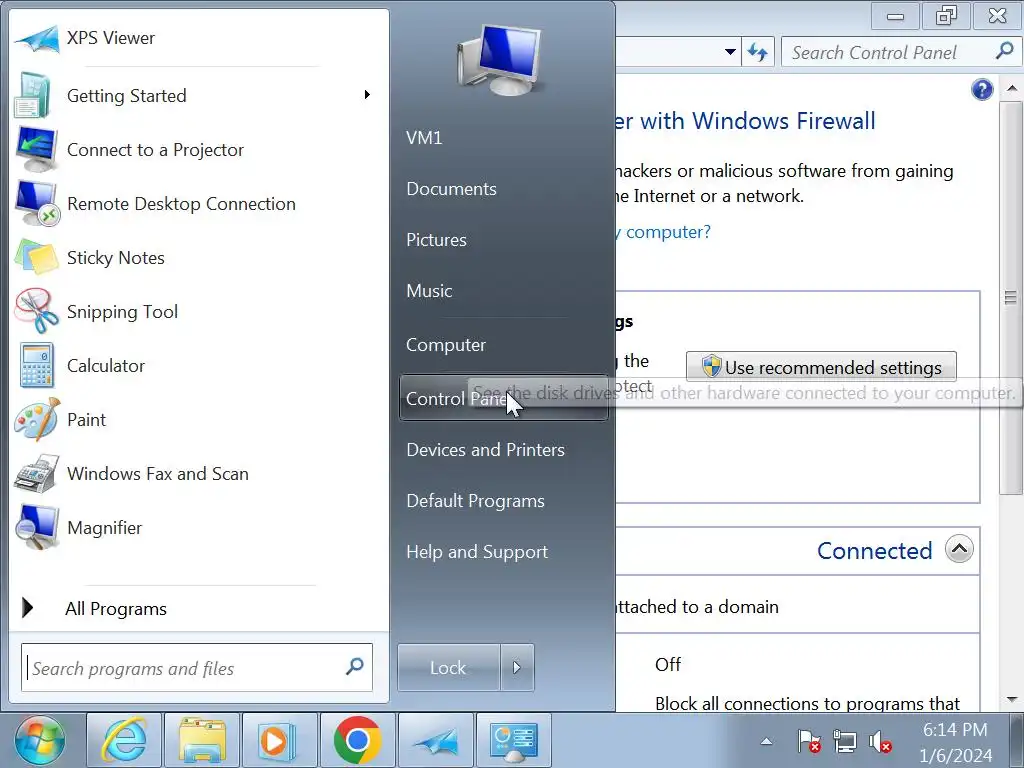Click the Show desktop strip
This screenshot has height=768, width=1024.
point(1018,741)
